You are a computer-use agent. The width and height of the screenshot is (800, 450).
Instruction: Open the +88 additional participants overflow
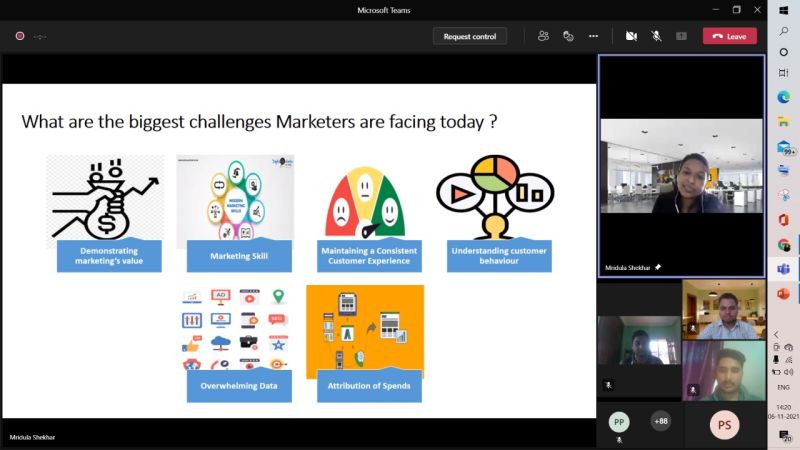(660, 421)
